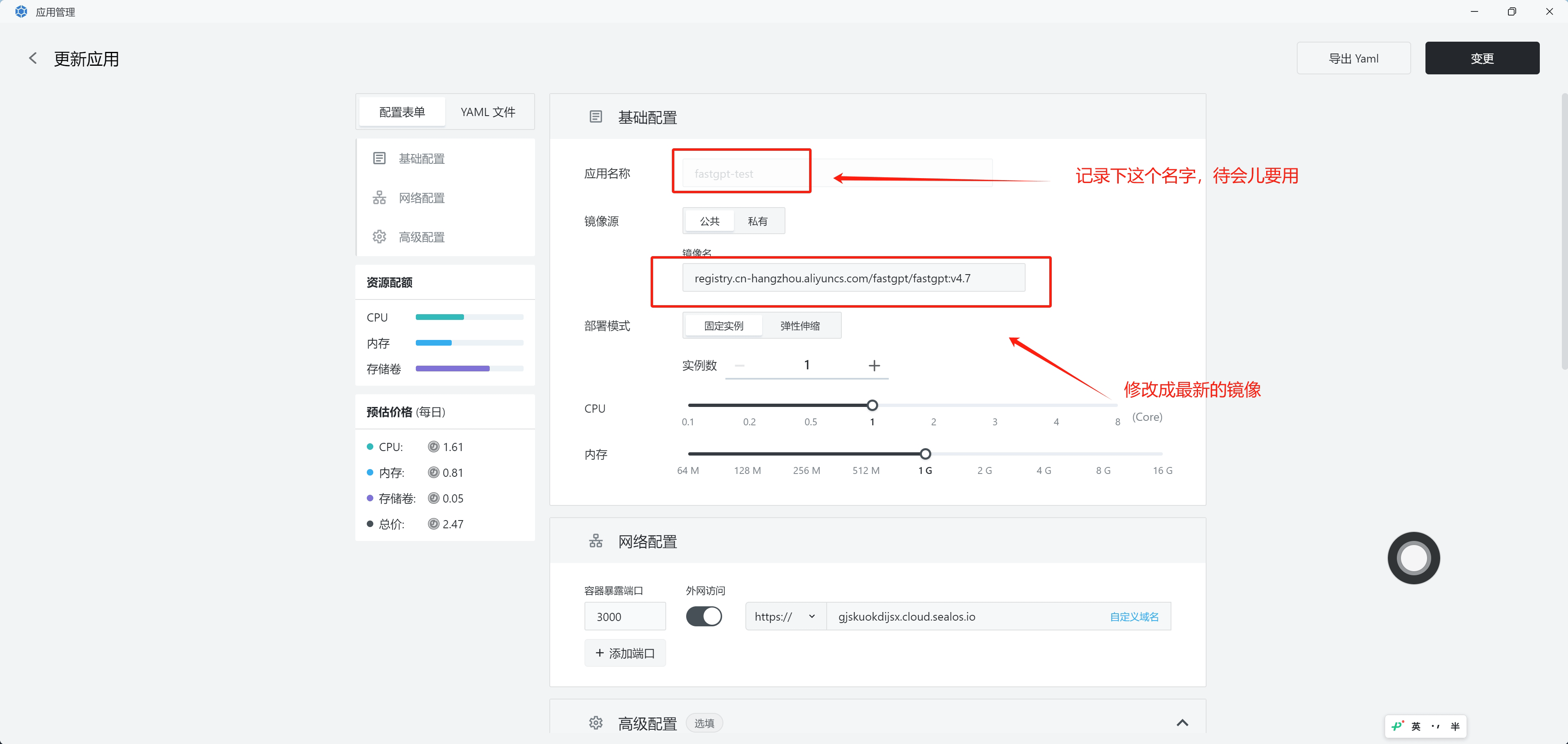Click the 镜像名 registry input field
The width and height of the screenshot is (1568, 744).
pos(853,278)
